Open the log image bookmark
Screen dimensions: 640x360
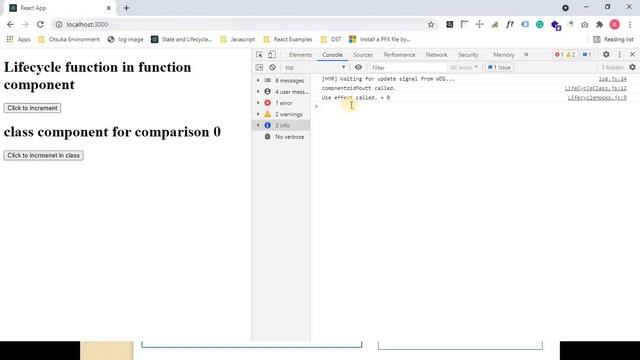tap(126, 39)
